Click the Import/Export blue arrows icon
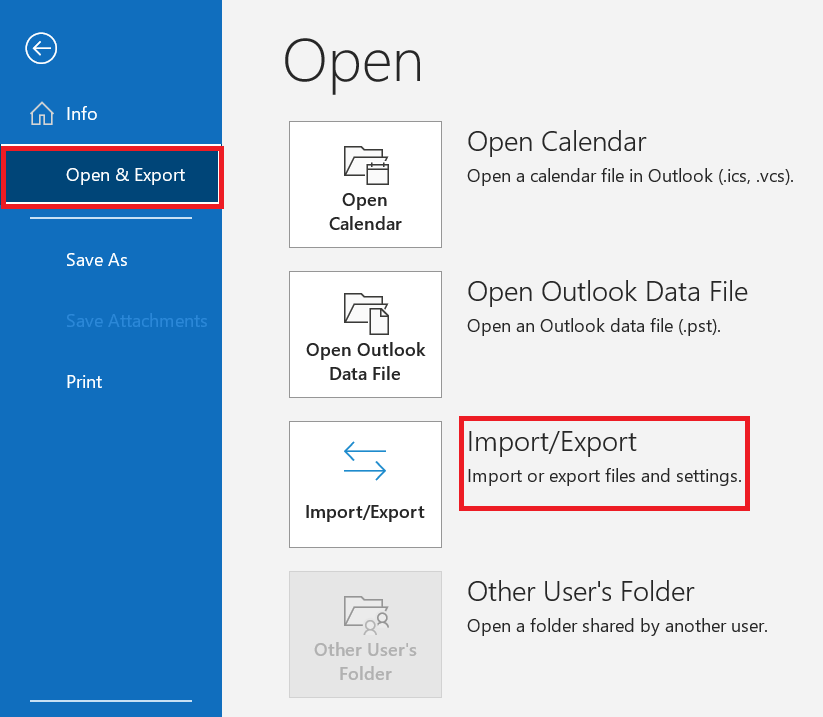823x717 pixels. click(x=365, y=461)
